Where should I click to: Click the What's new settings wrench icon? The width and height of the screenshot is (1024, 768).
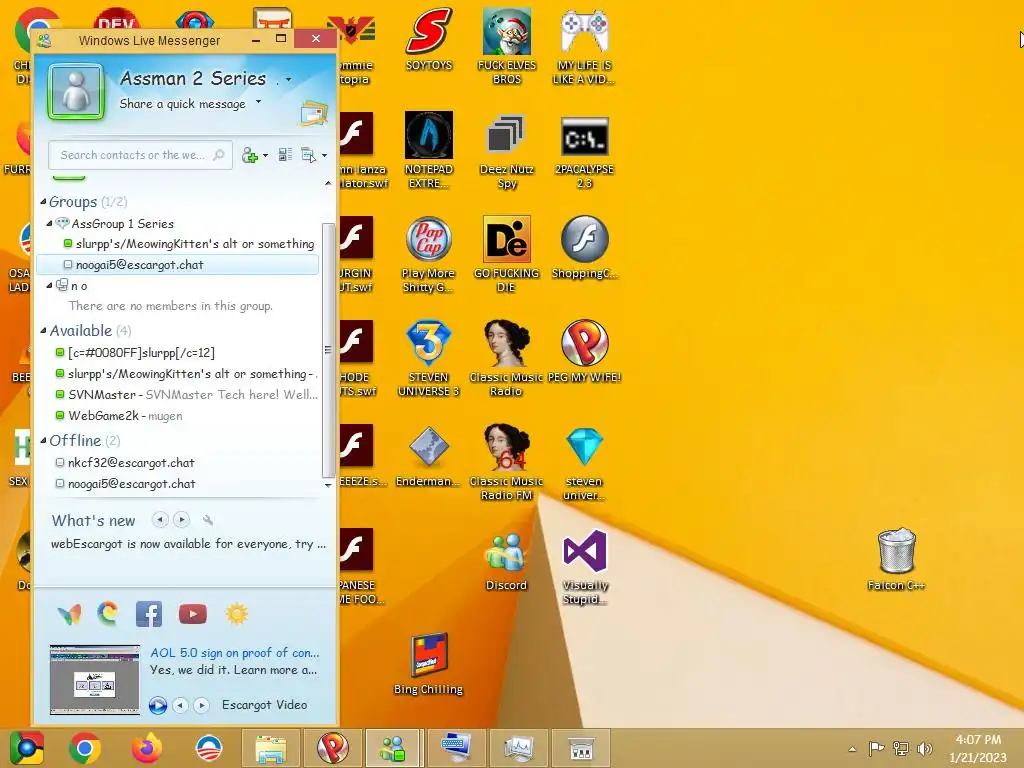tap(208, 520)
